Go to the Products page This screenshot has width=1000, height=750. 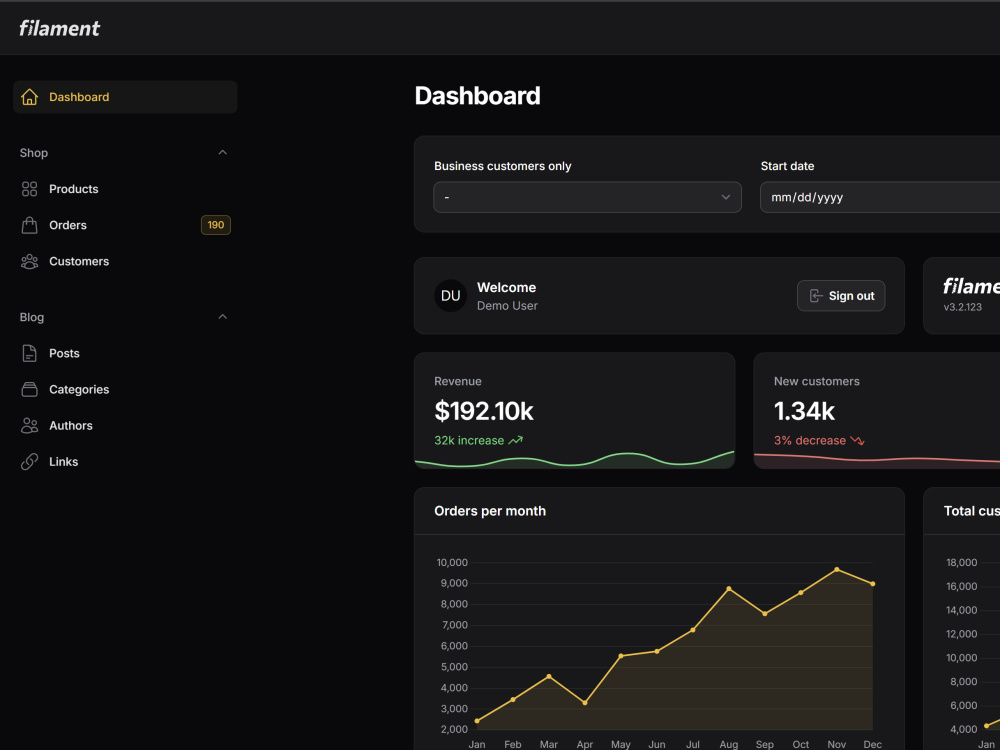click(x=125, y=189)
